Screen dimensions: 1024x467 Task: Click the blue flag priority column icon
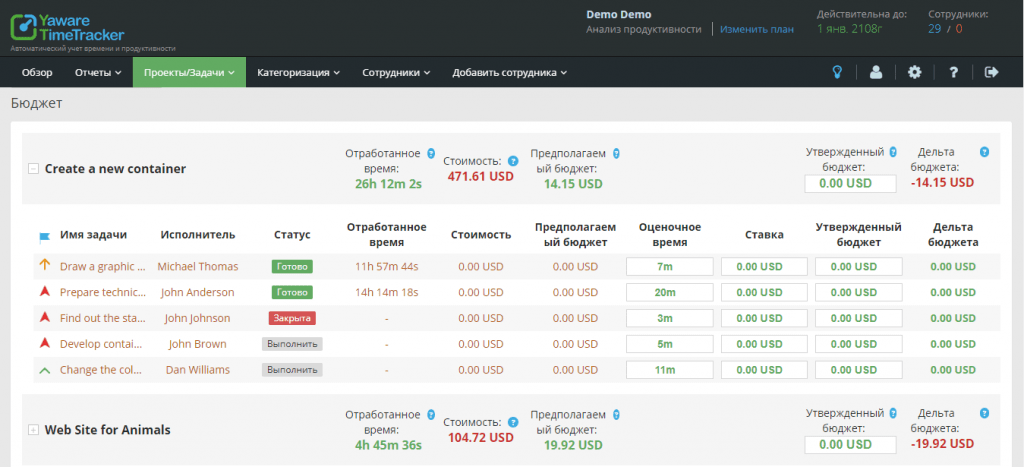[x=44, y=236]
